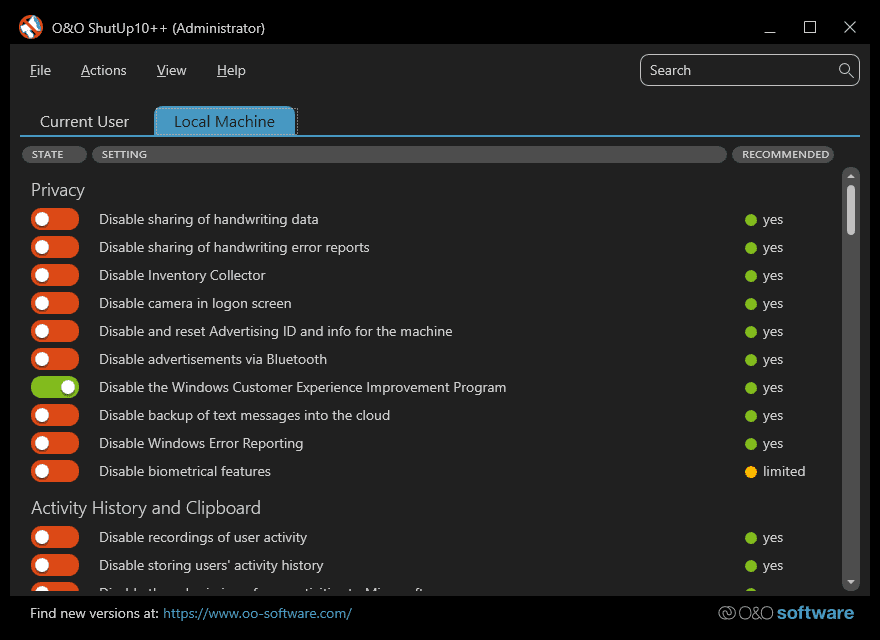Open the Actions menu

pyautogui.click(x=104, y=70)
